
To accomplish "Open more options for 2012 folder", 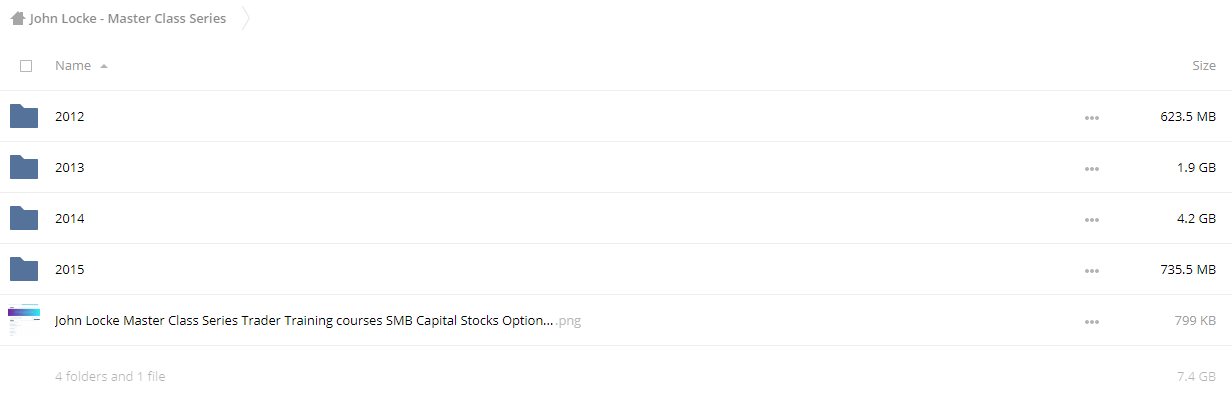I will click(1091, 118).
